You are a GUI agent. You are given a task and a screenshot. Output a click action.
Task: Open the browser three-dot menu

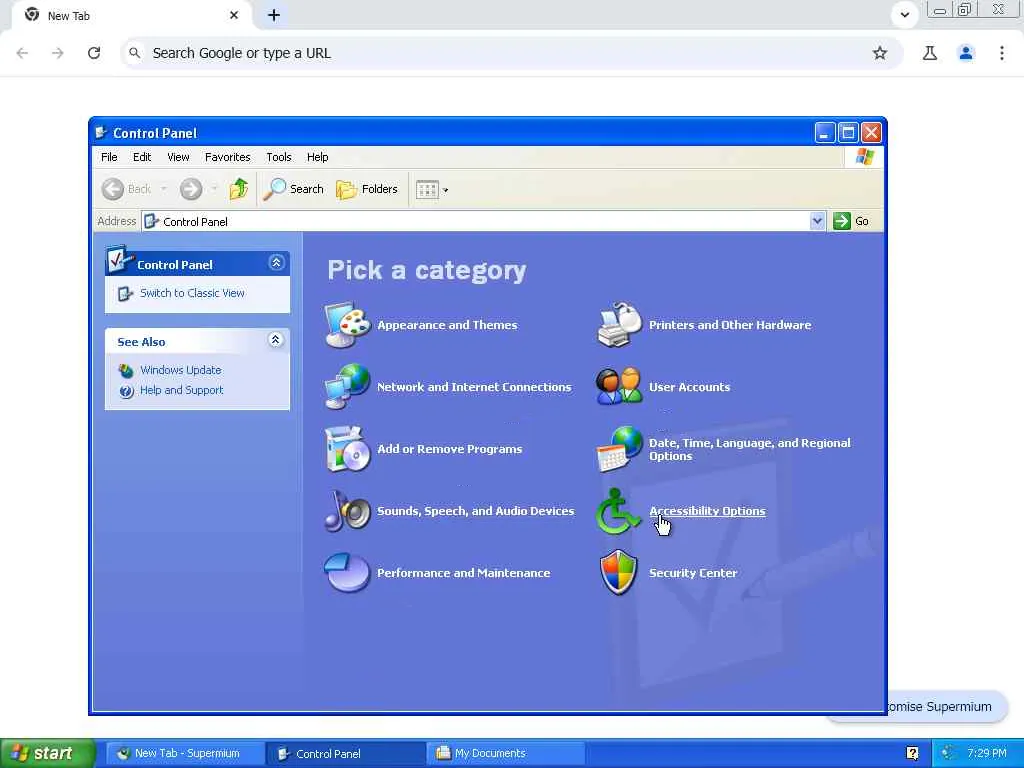1001,53
